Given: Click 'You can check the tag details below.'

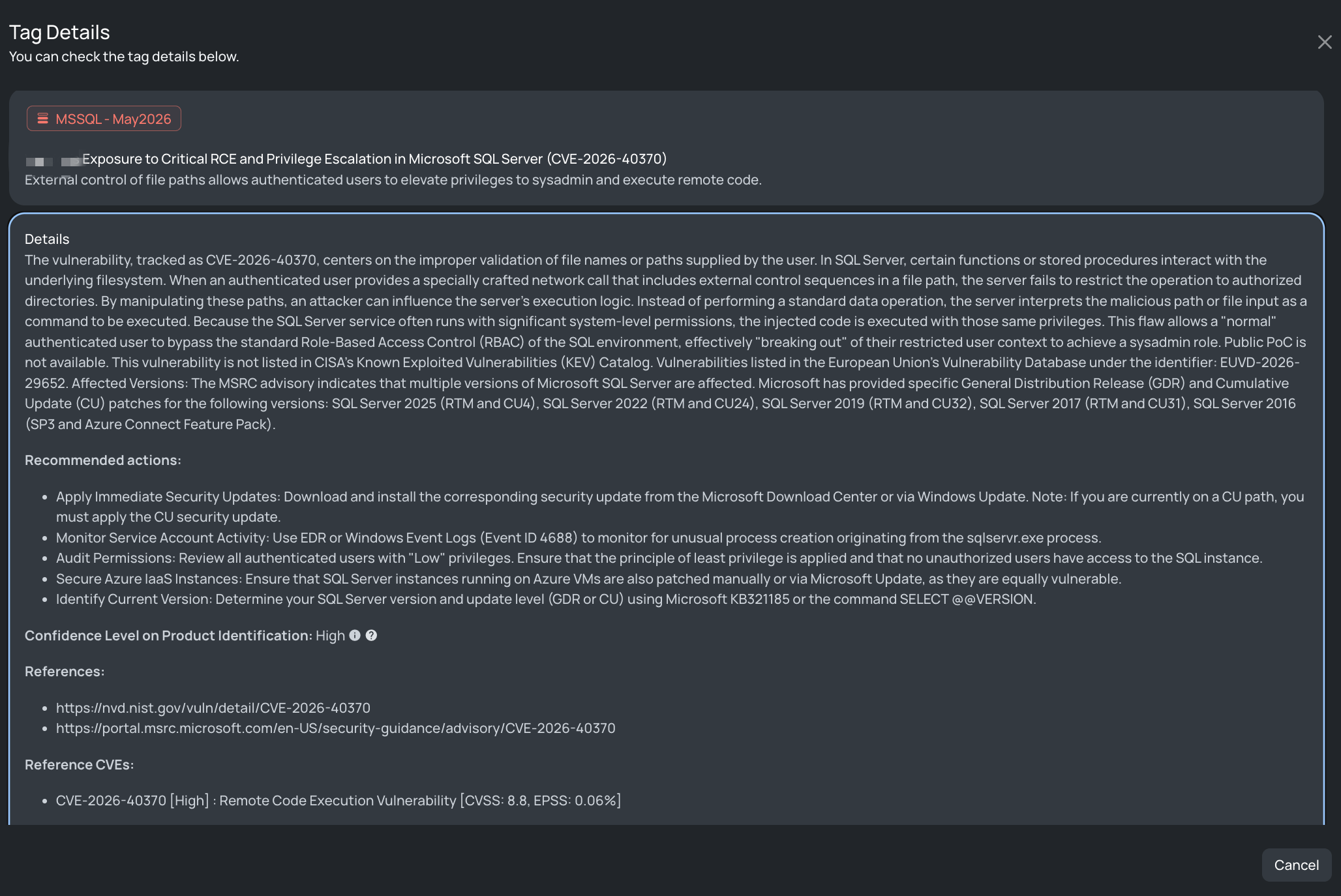Looking at the screenshot, I should [124, 57].
